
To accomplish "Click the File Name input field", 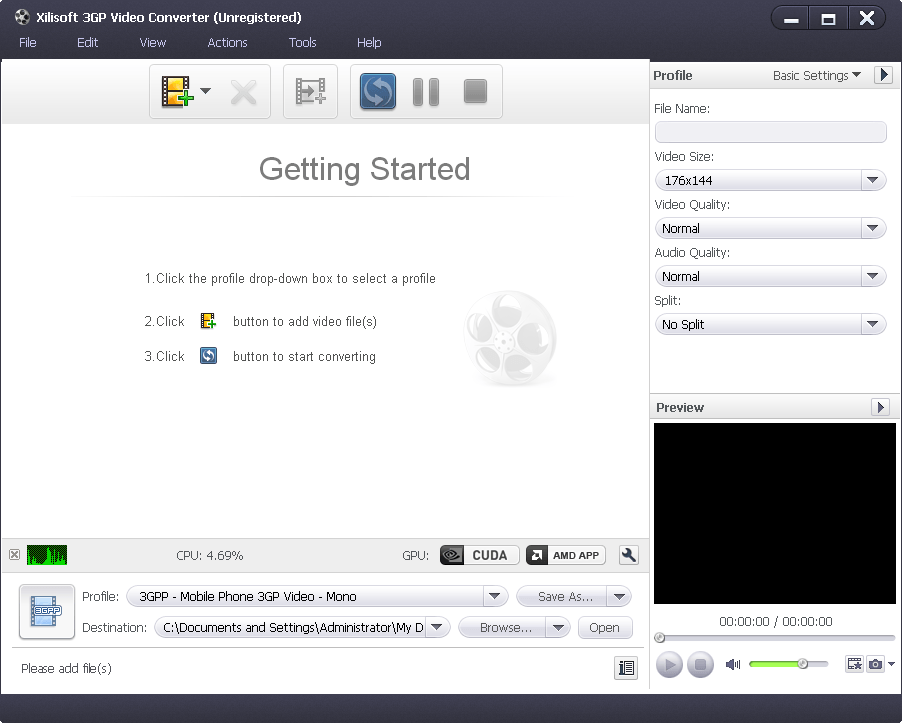I will coord(770,131).
